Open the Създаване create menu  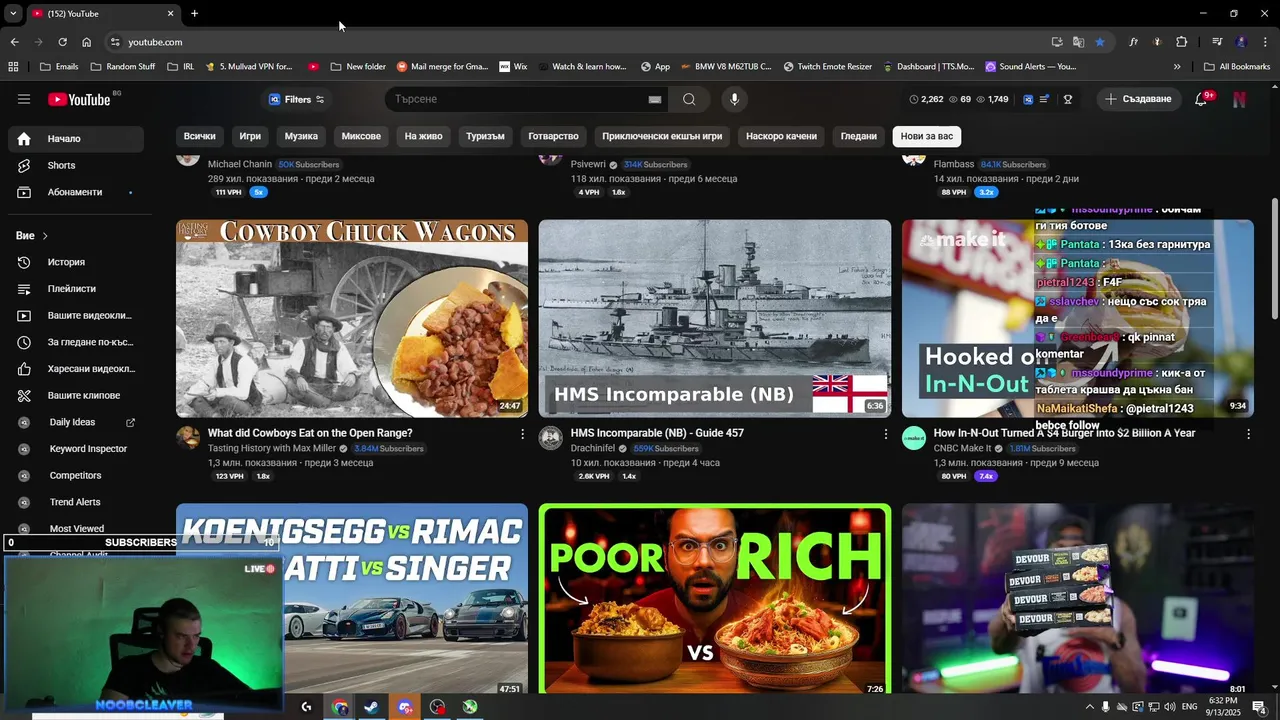1138,99
